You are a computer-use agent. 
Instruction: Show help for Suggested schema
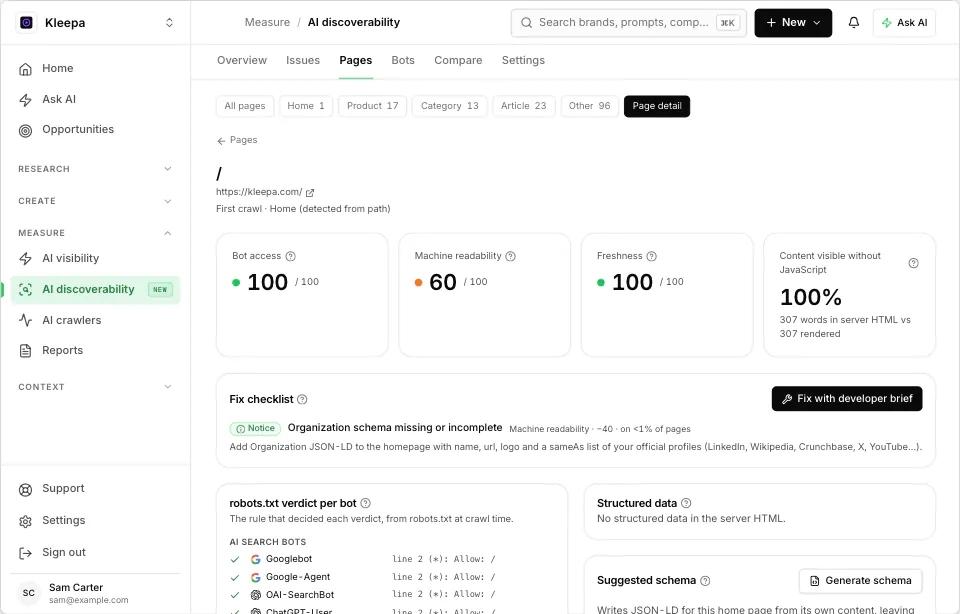coord(705,580)
